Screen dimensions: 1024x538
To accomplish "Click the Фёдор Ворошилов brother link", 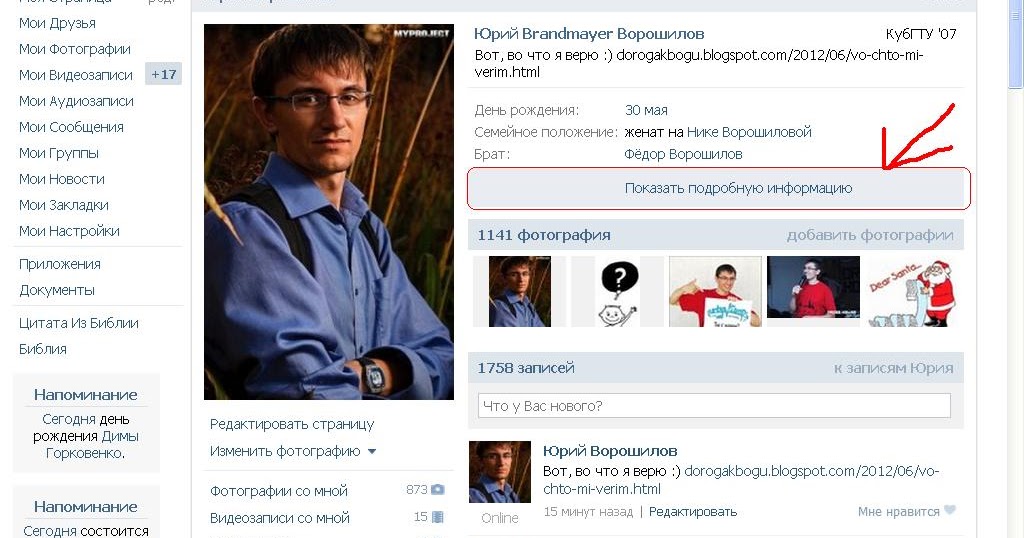I will point(683,155).
